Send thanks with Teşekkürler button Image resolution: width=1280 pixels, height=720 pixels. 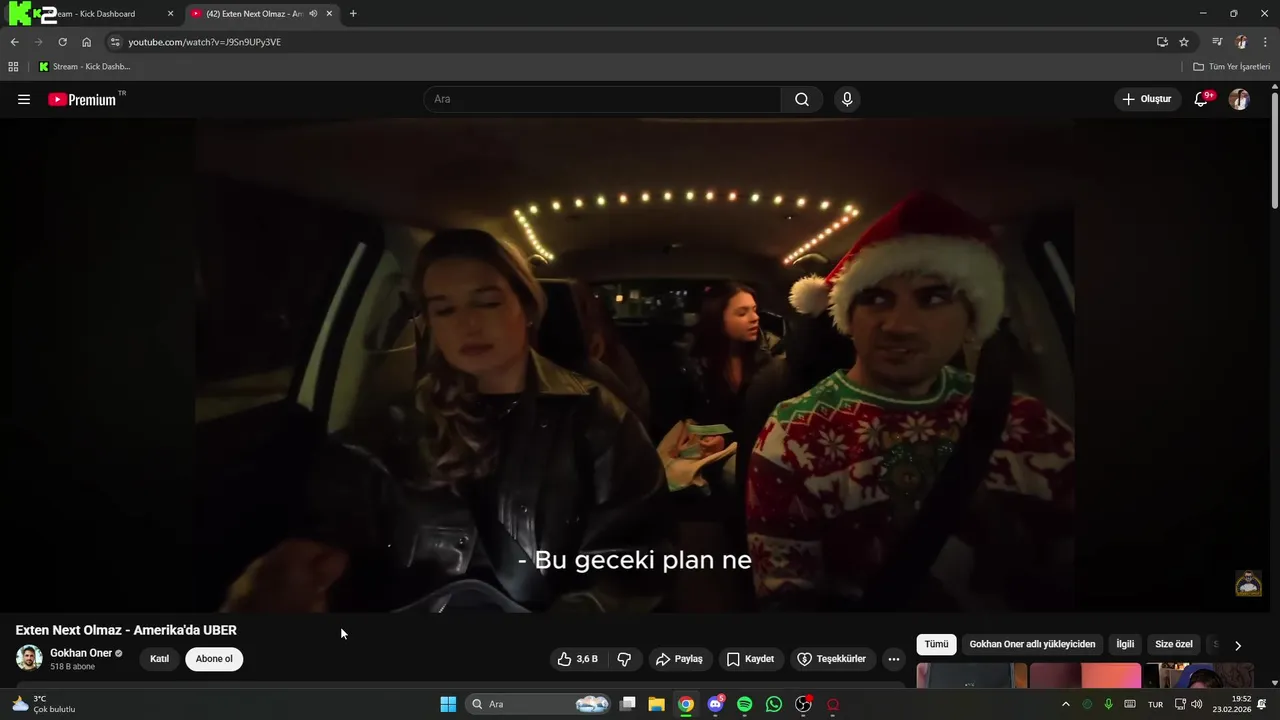coord(832,659)
